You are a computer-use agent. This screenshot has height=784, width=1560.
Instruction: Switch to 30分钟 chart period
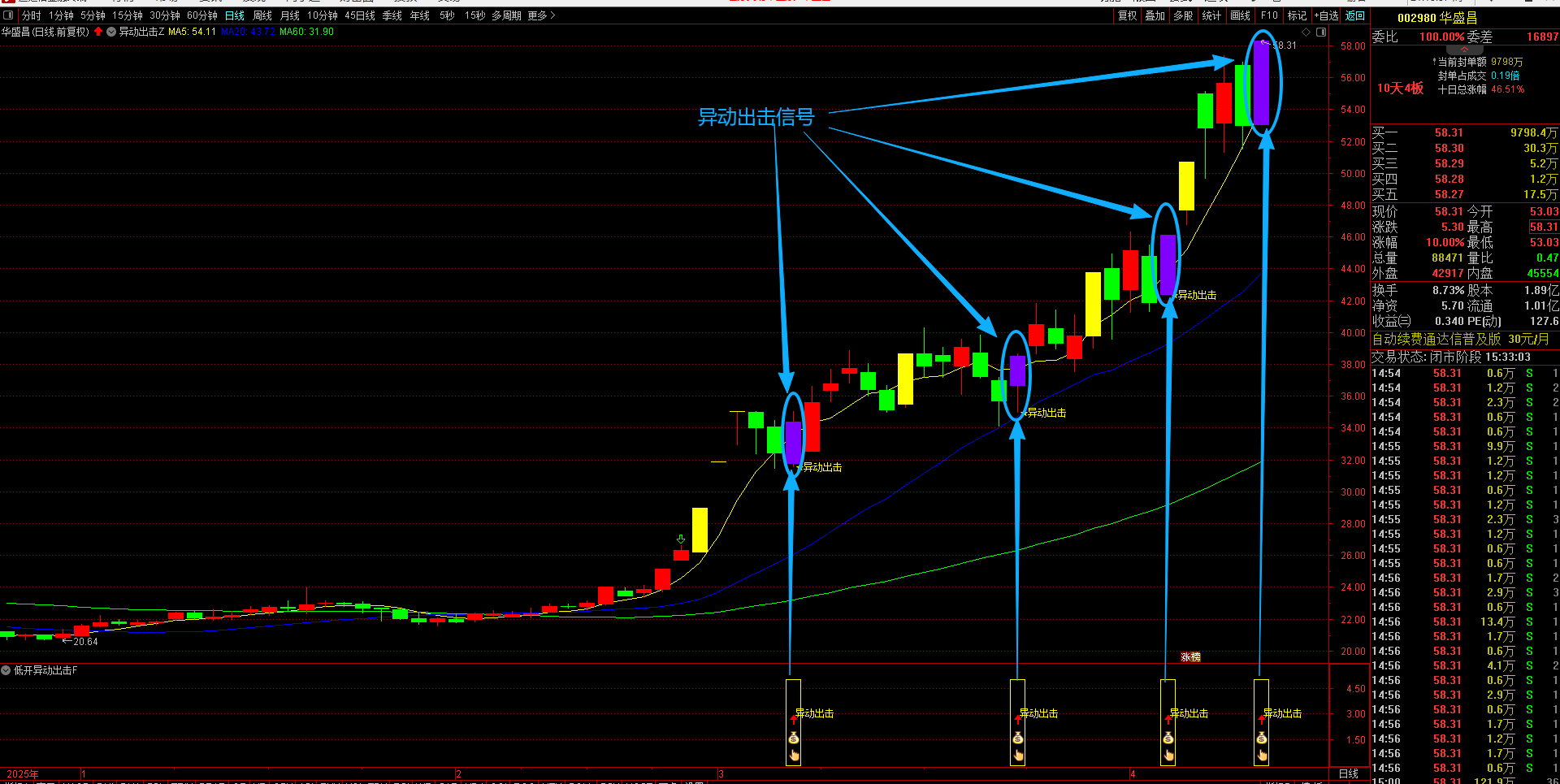165,15
